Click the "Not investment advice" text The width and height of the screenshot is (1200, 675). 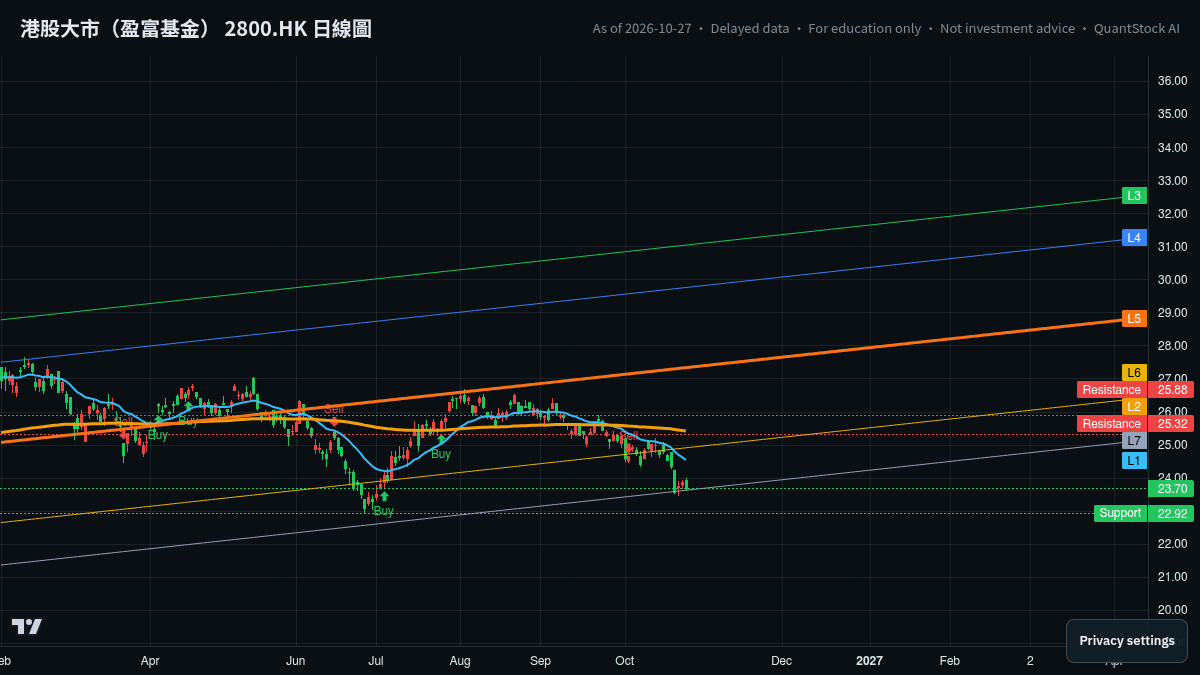(x=1008, y=28)
